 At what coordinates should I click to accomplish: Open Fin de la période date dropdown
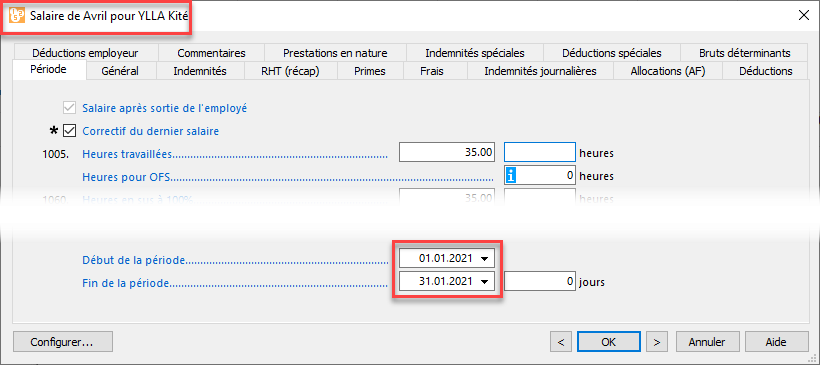485,282
